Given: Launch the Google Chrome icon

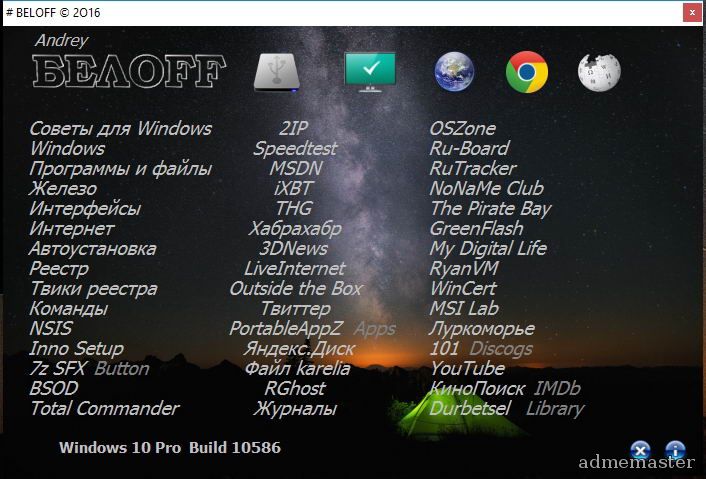Looking at the screenshot, I should [x=526, y=72].
